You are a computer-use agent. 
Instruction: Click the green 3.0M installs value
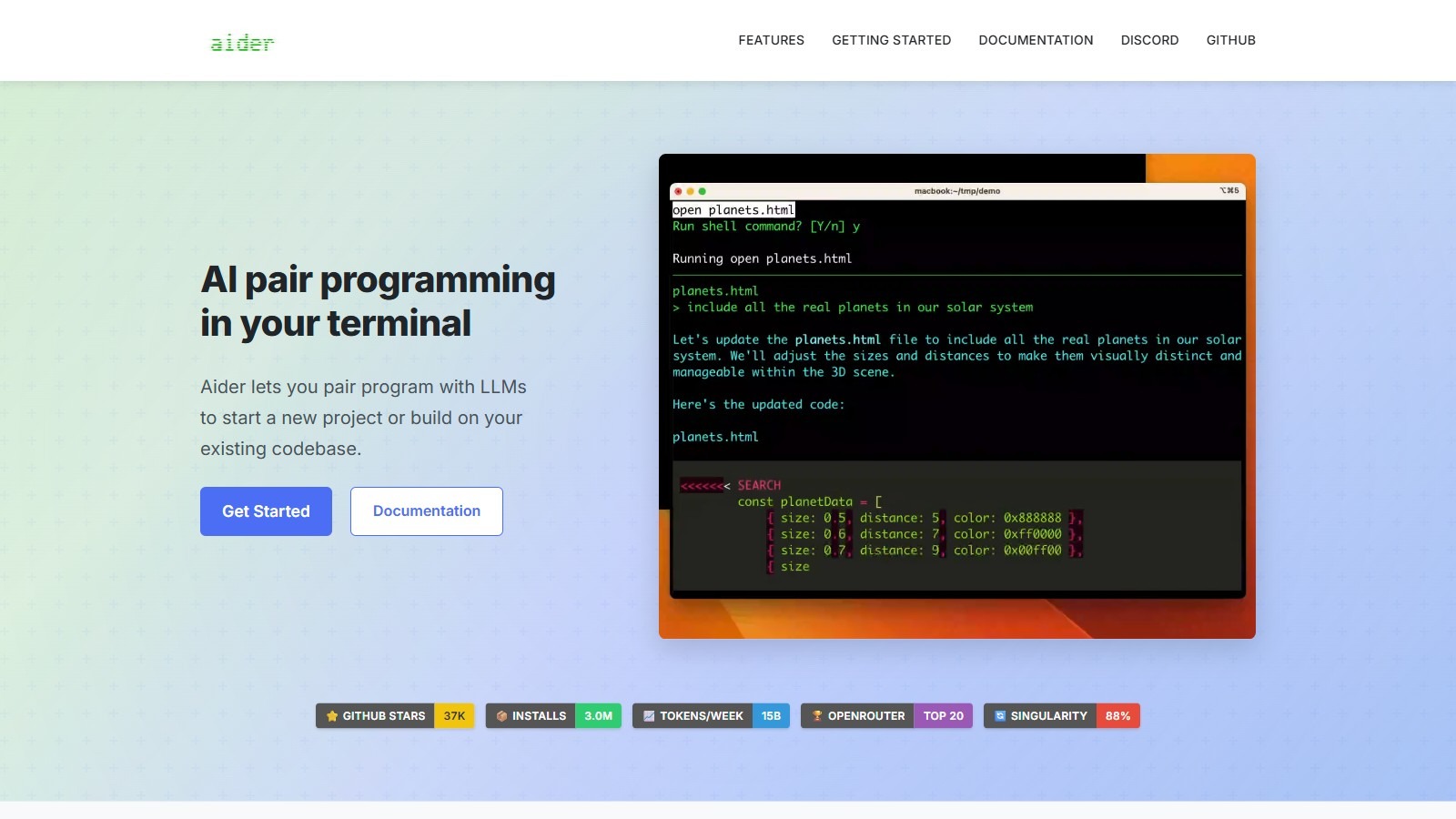point(598,716)
